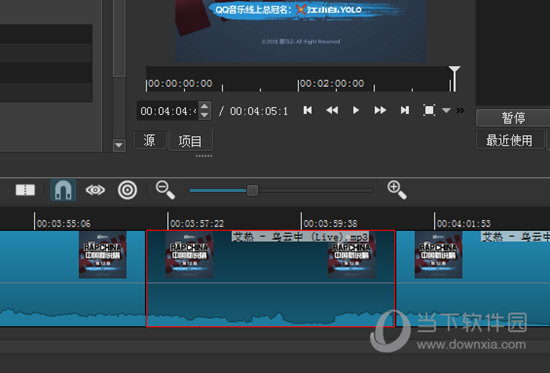
Task: Open the 最近使用 (Recent) tab
Action: click(509, 140)
